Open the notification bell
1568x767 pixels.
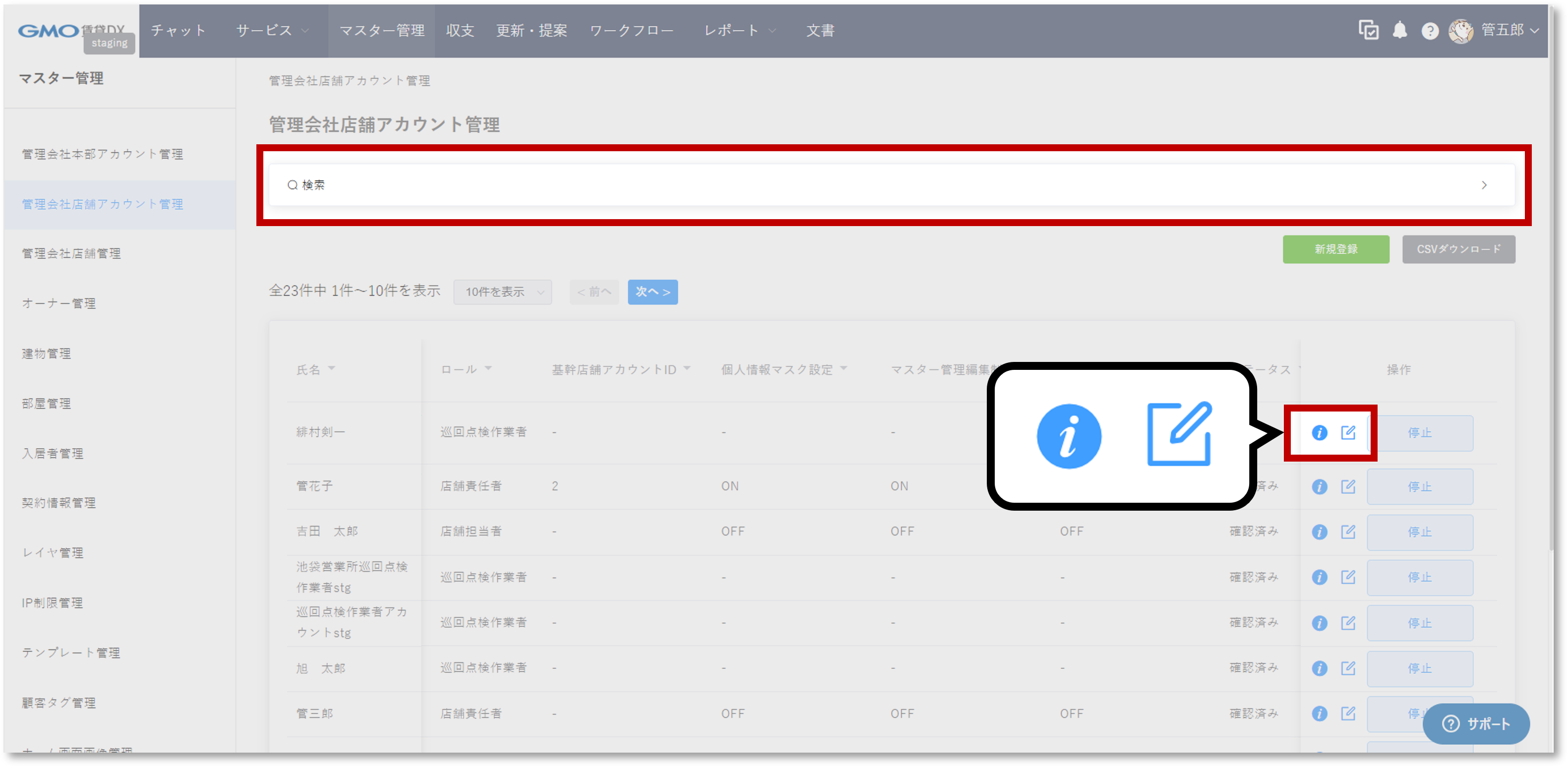pyautogui.click(x=1399, y=30)
